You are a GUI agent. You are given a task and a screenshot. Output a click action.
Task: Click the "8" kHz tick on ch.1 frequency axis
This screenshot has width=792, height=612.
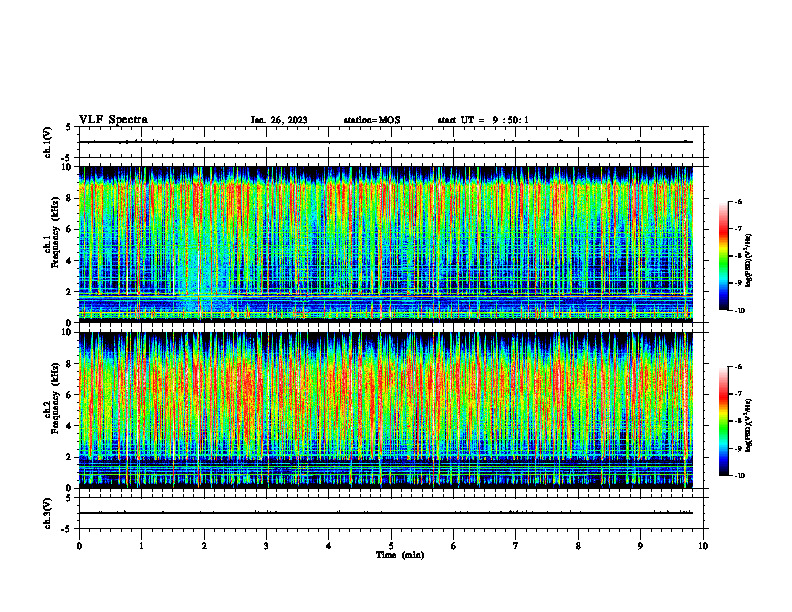pyautogui.click(x=69, y=198)
